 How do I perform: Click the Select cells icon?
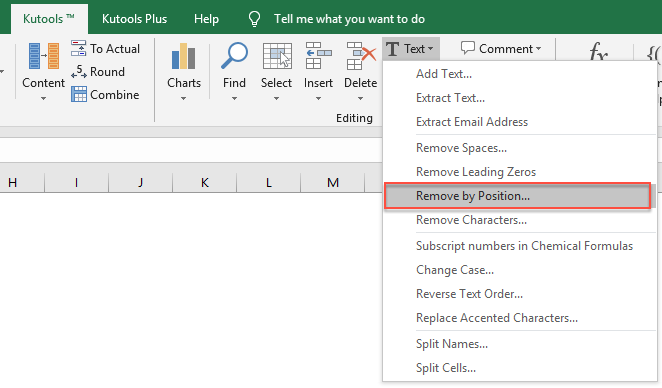pyautogui.click(x=277, y=56)
